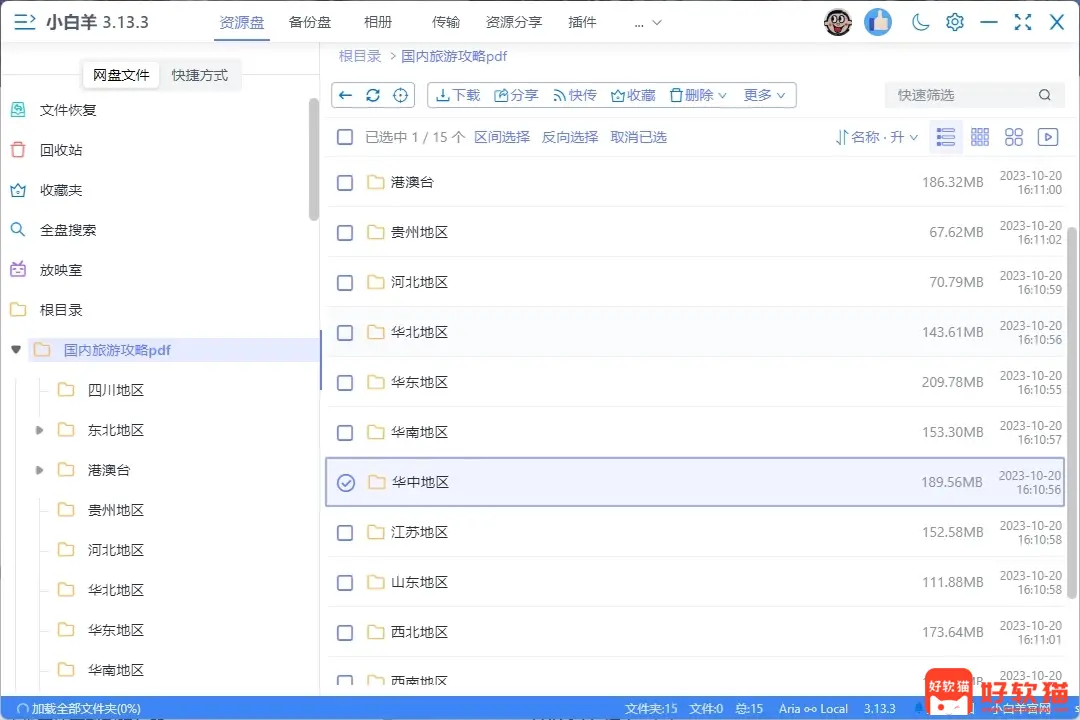Click 反向选择 invert selection link
This screenshot has height=720, width=1080.
(570, 137)
